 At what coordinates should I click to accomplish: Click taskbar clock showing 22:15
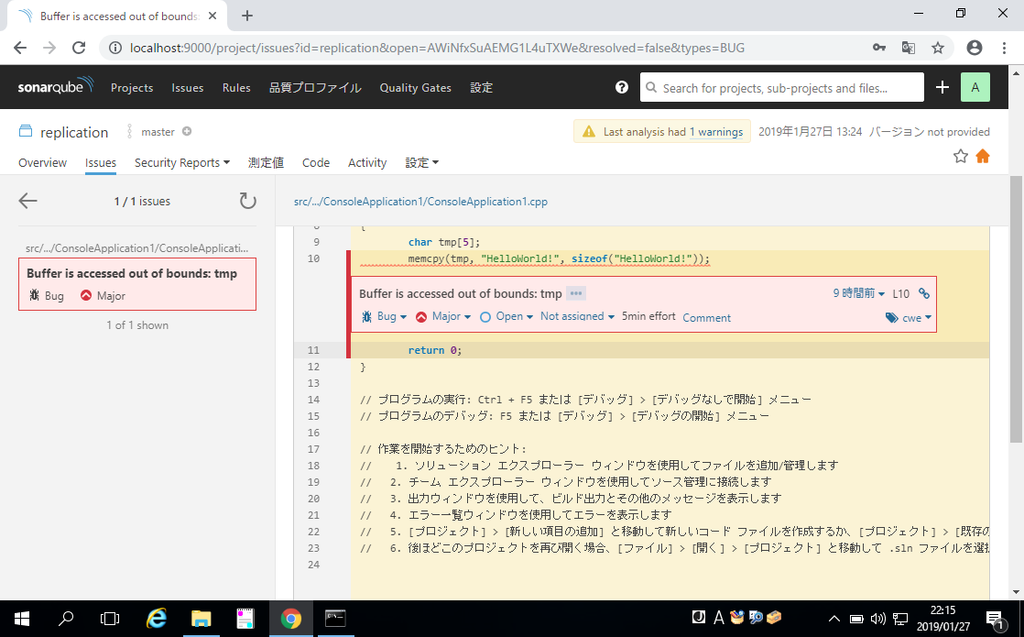tap(942, 618)
